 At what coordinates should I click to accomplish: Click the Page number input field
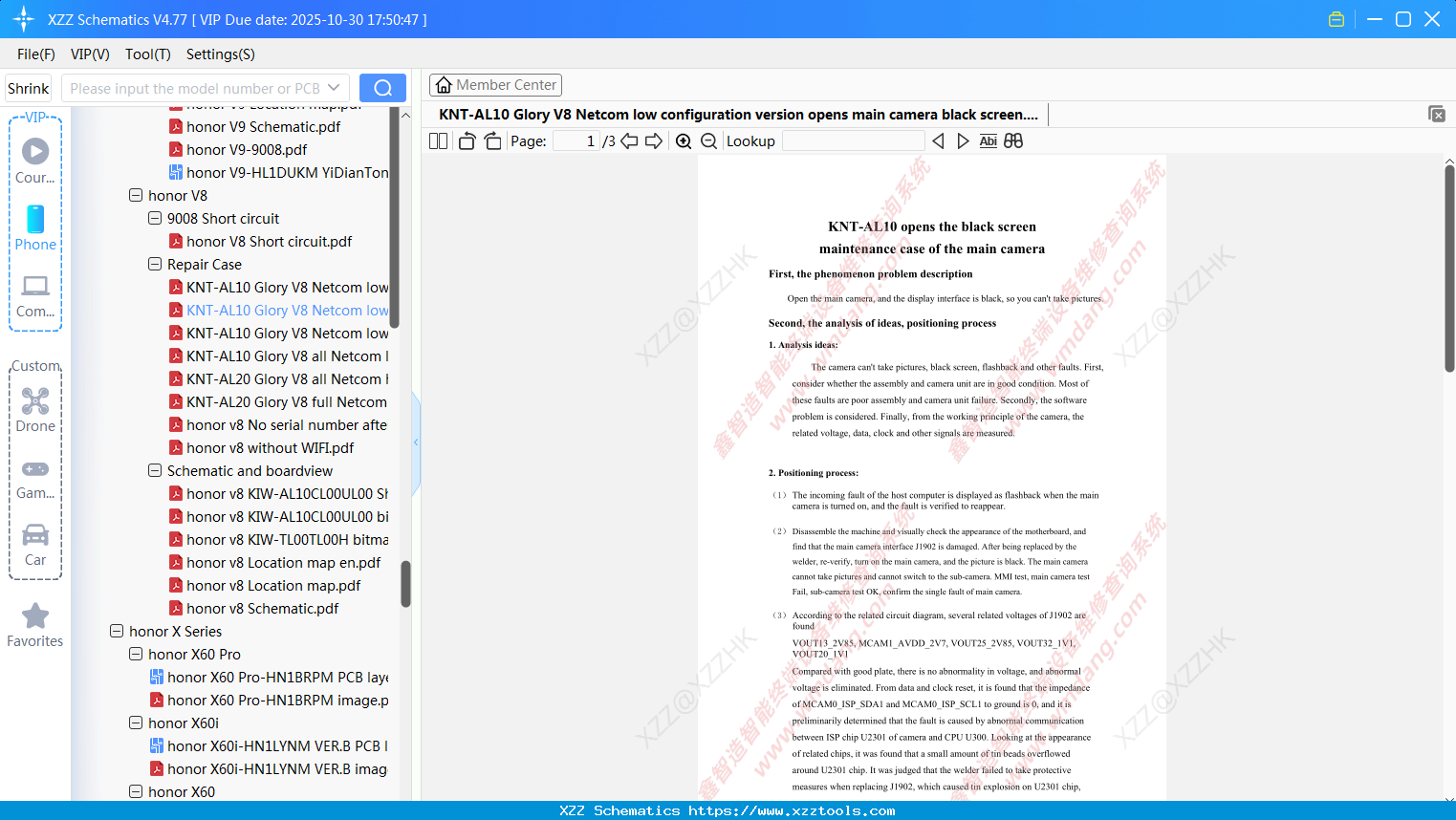tap(576, 141)
